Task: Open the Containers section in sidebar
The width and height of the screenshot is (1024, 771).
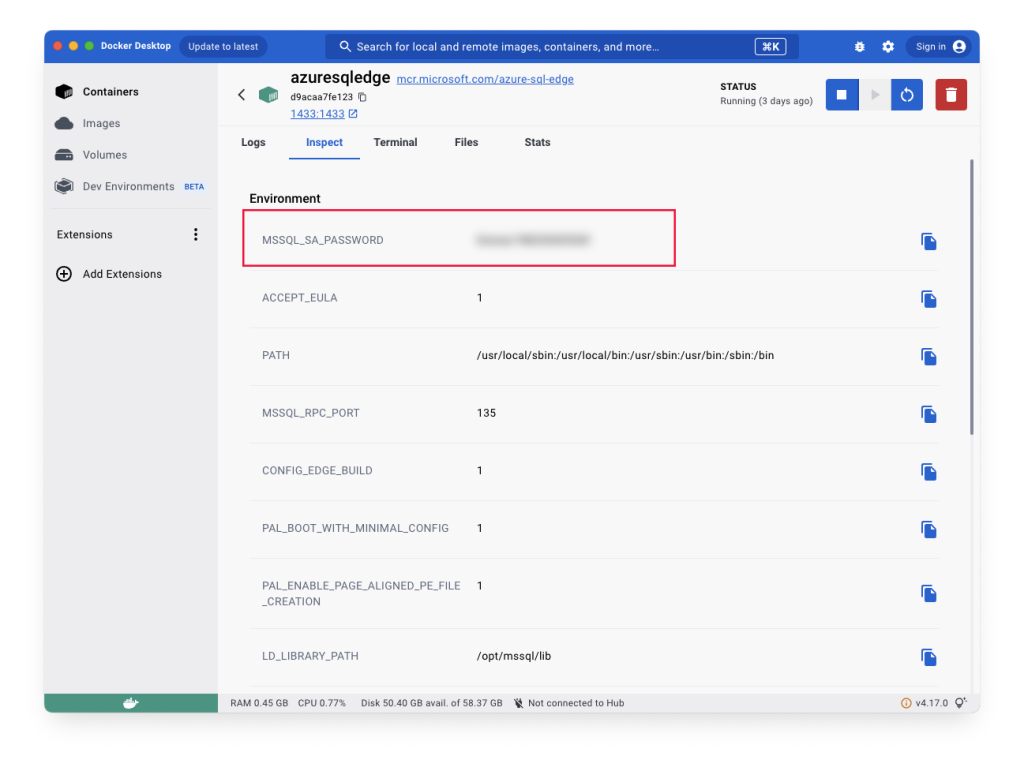Action: [110, 91]
